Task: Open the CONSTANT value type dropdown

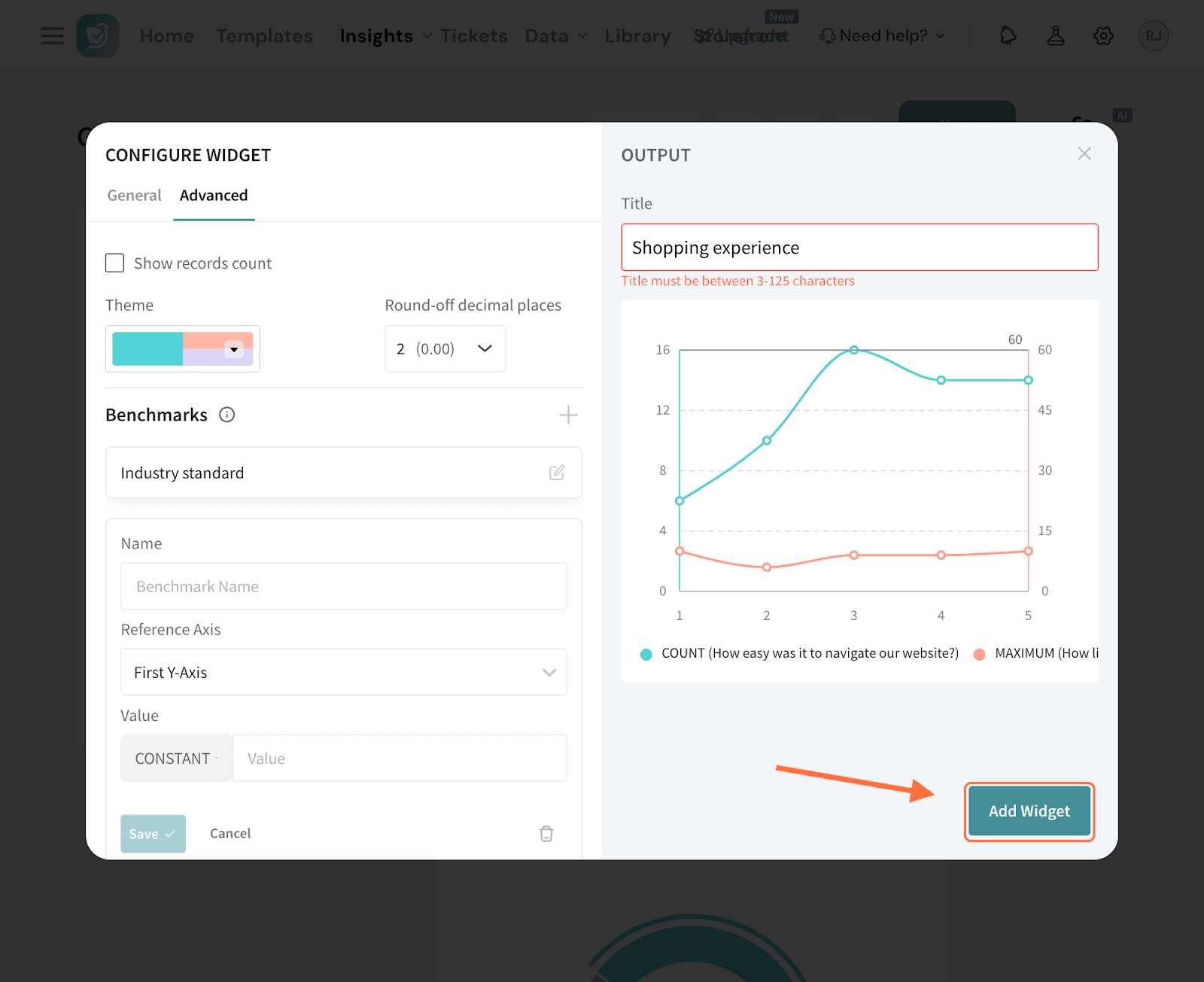Action: (x=176, y=759)
